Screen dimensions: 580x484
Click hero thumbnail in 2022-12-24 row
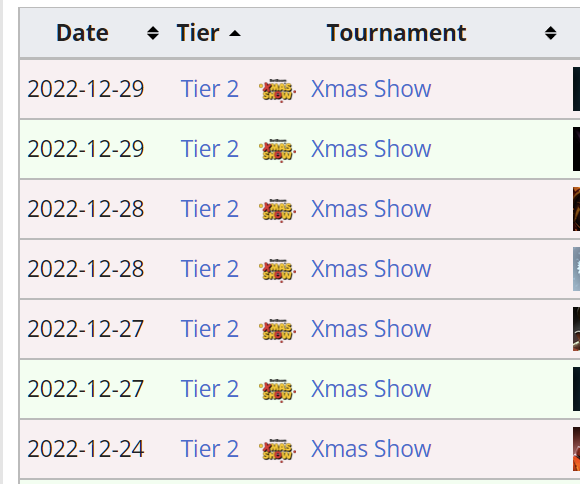tap(576, 449)
